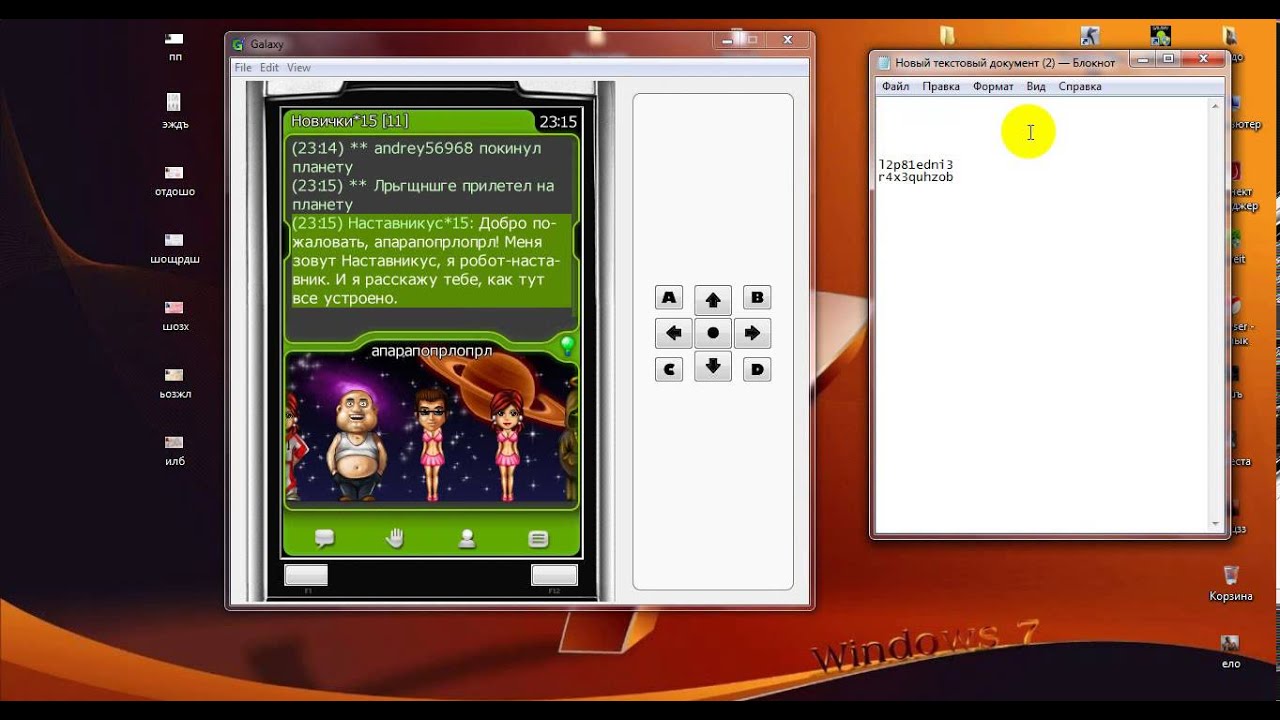Open Формат menu in Notepad
The height and width of the screenshot is (720, 1280).
tap(993, 87)
